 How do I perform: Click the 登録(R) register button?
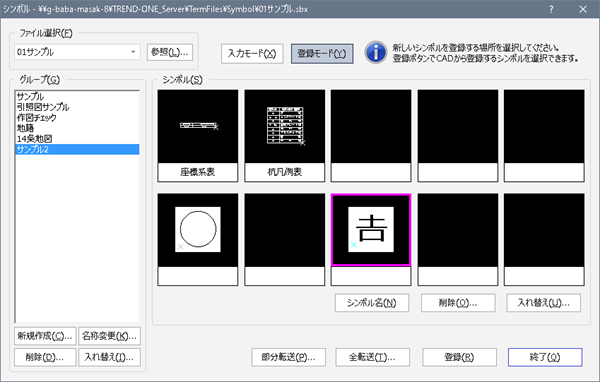460,357
